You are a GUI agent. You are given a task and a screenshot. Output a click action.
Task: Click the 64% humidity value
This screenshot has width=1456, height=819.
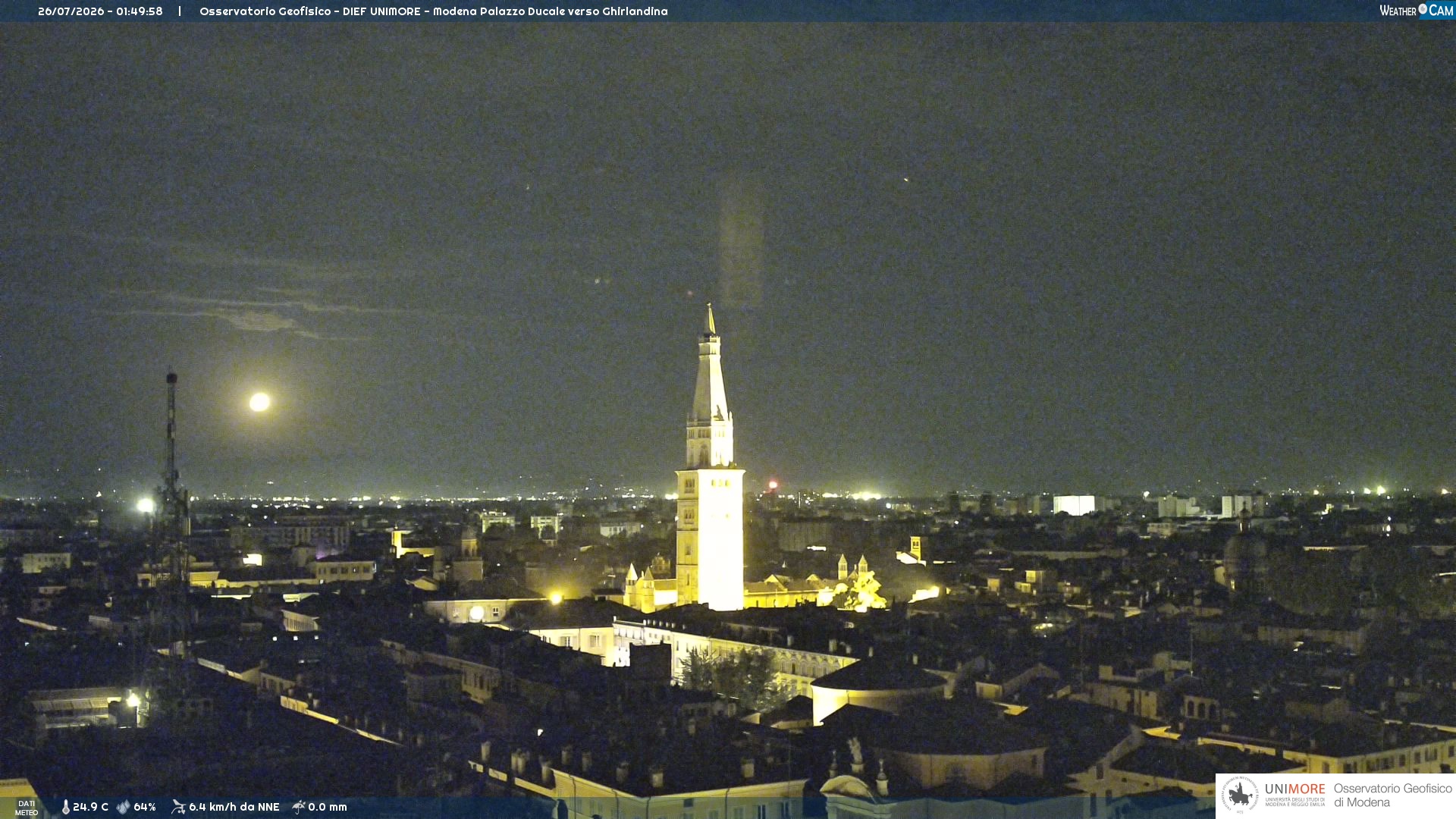tap(145, 807)
